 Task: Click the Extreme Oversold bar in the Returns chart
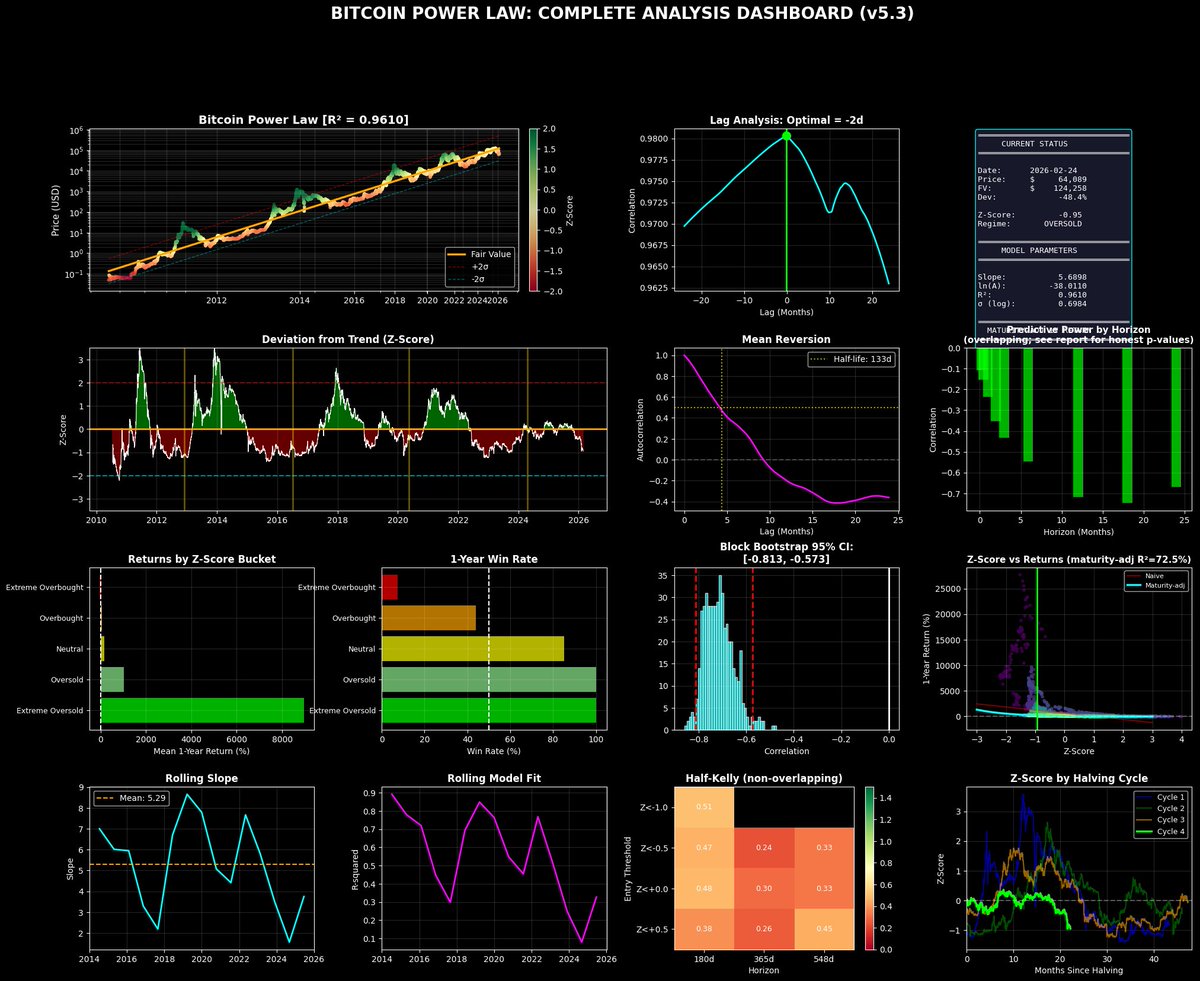pos(202,710)
